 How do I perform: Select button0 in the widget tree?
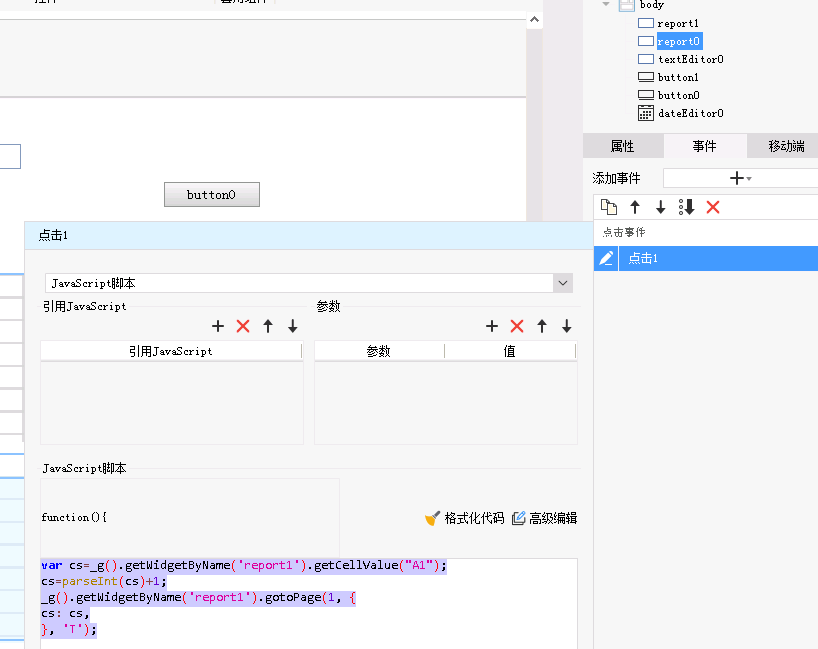point(678,95)
